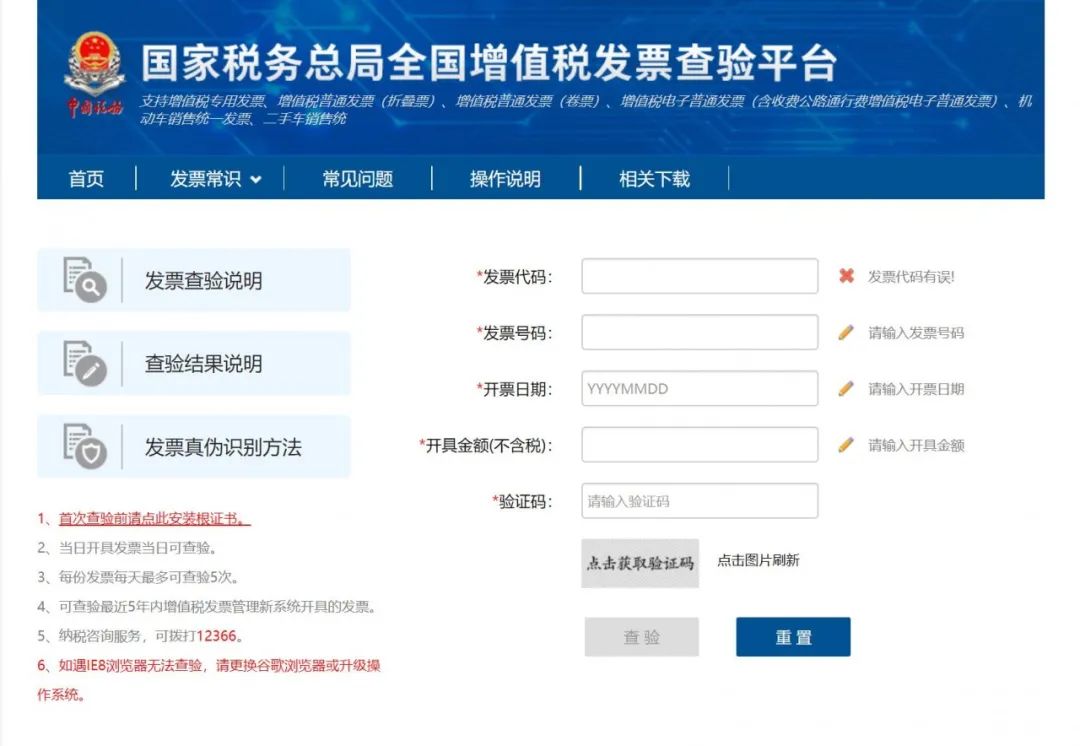This screenshot has height=746, width=1080.
Task: Click the 发票代码有误! error message
Action: click(x=911, y=277)
